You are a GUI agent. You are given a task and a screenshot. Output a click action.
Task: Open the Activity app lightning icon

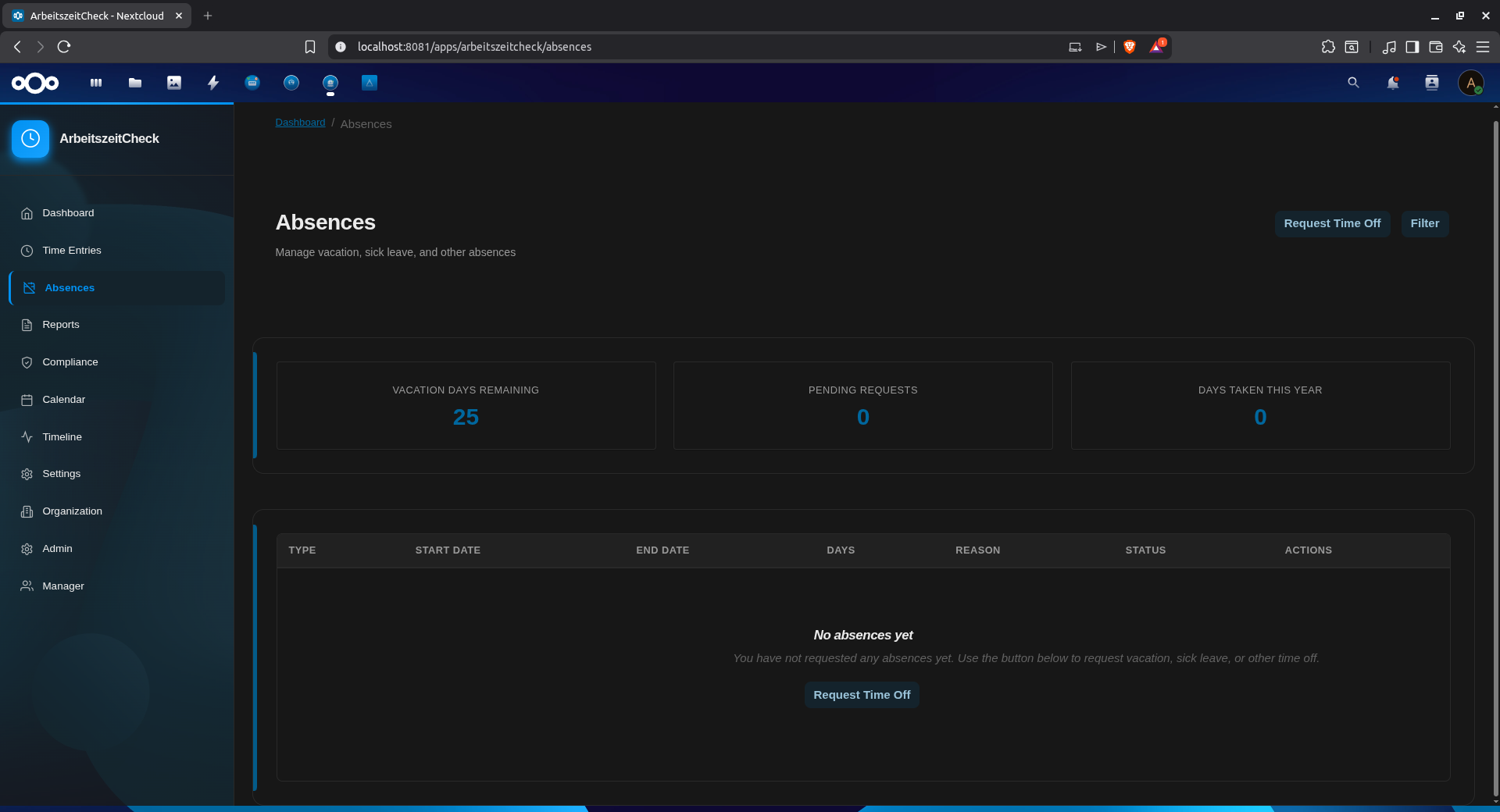[212, 83]
